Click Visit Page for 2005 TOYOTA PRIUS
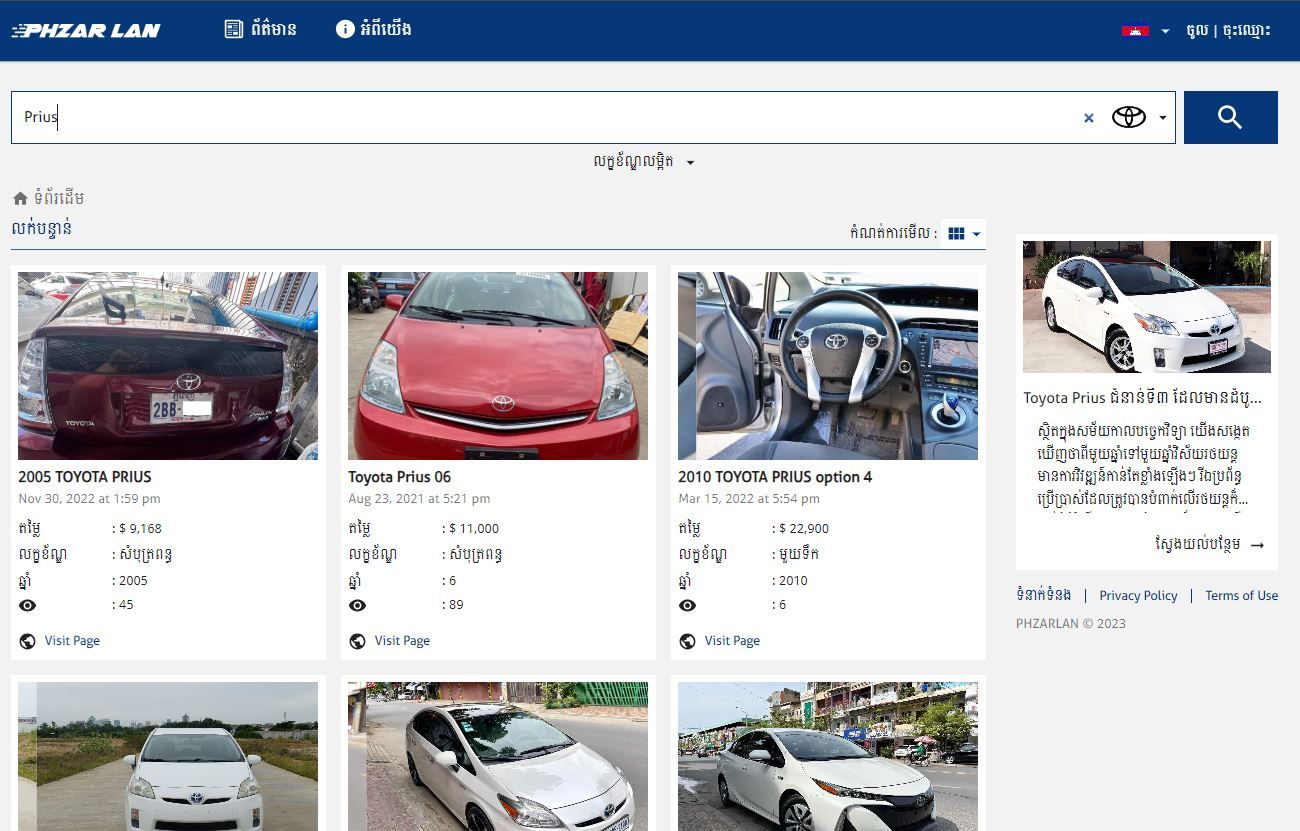The image size is (1300, 831). (72, 641)
